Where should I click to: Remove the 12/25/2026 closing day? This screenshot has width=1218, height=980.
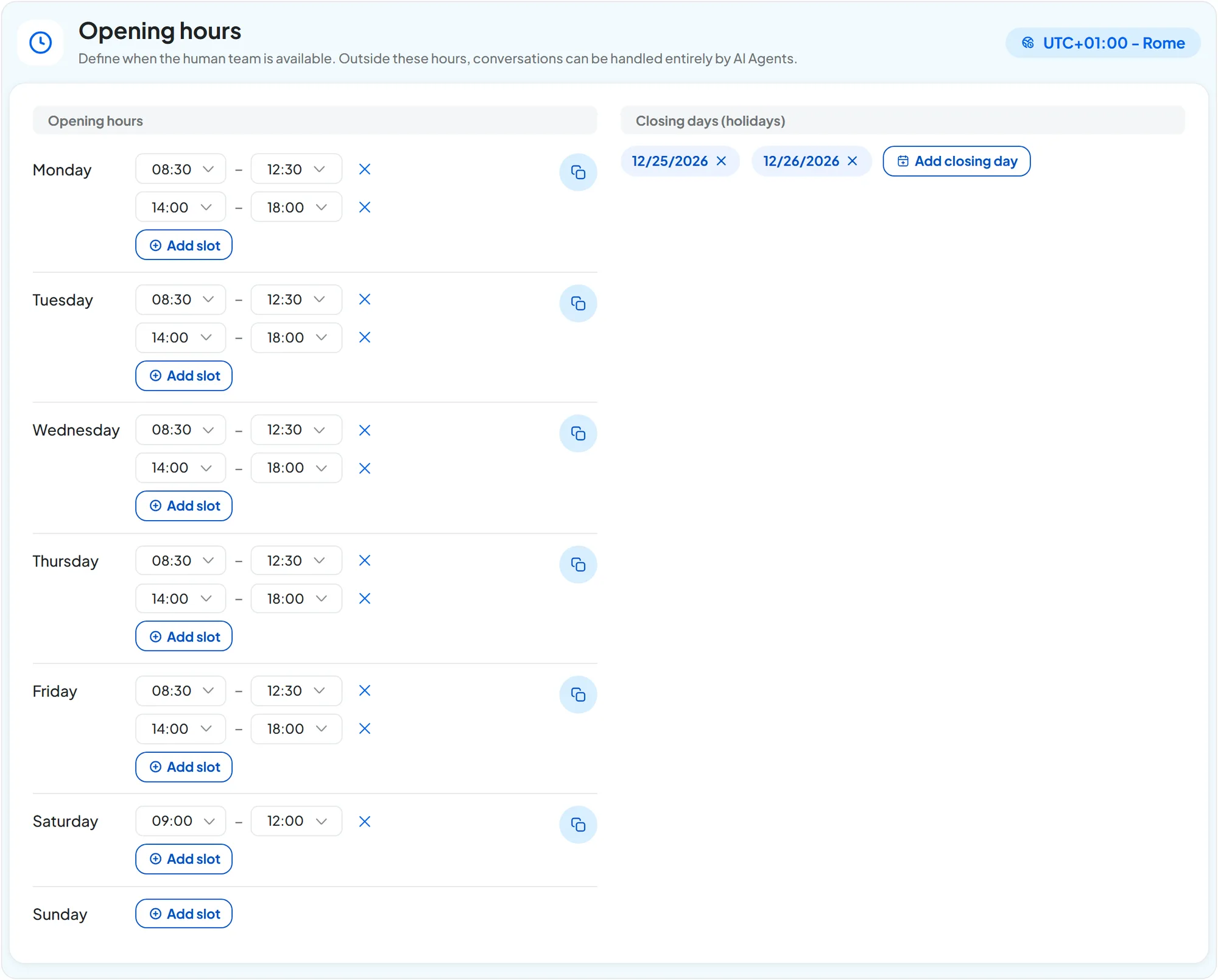(x=722, y=161)
